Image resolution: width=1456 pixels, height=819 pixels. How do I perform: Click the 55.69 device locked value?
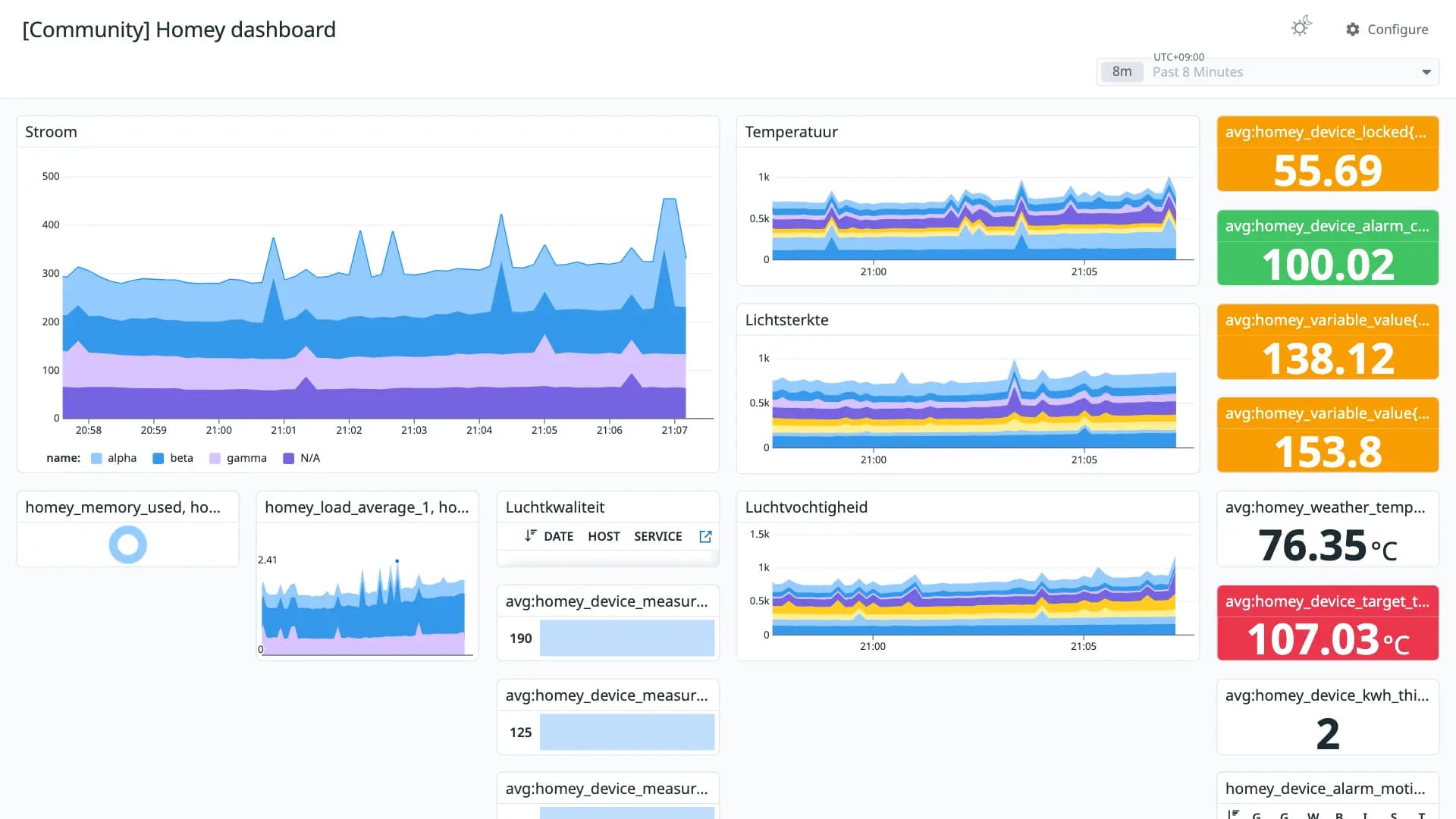point(1327,170)
